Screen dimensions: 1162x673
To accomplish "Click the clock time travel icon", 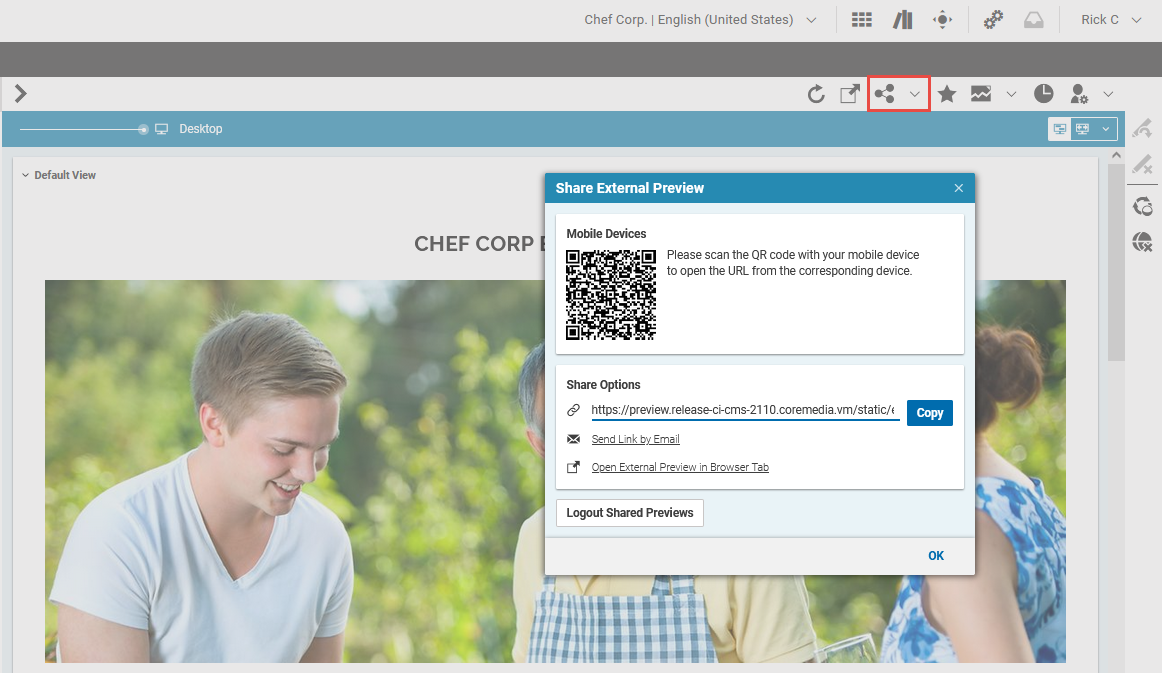I will [1043, 94].
